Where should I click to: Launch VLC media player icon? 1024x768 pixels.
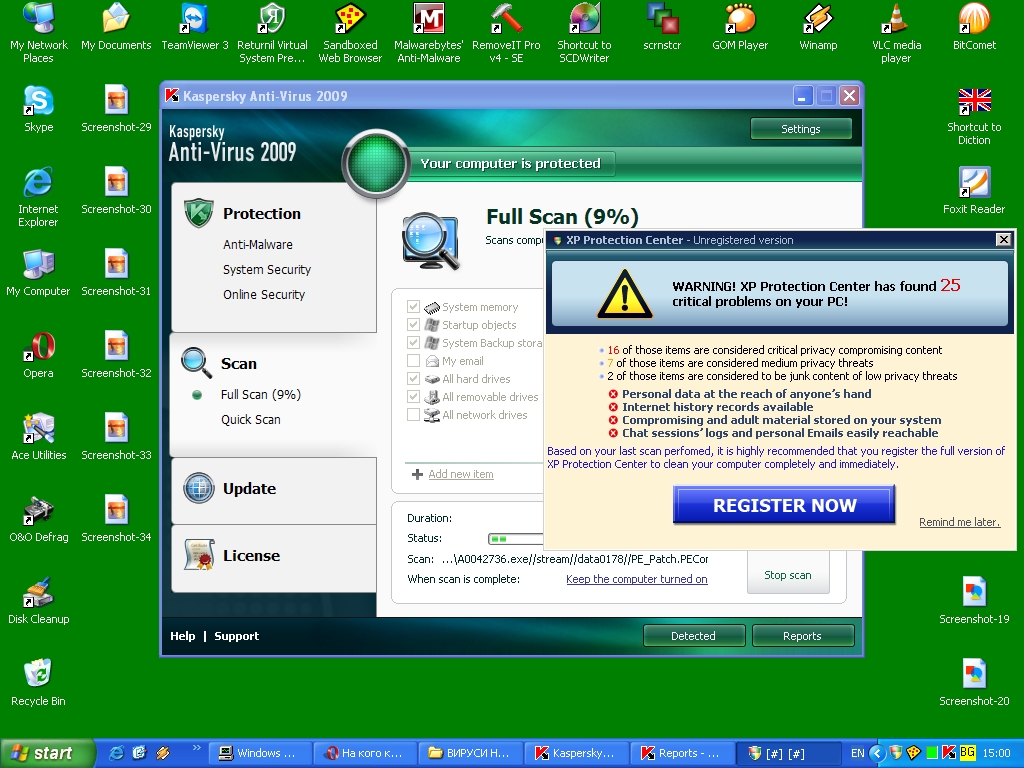click(x=896, y=32)
